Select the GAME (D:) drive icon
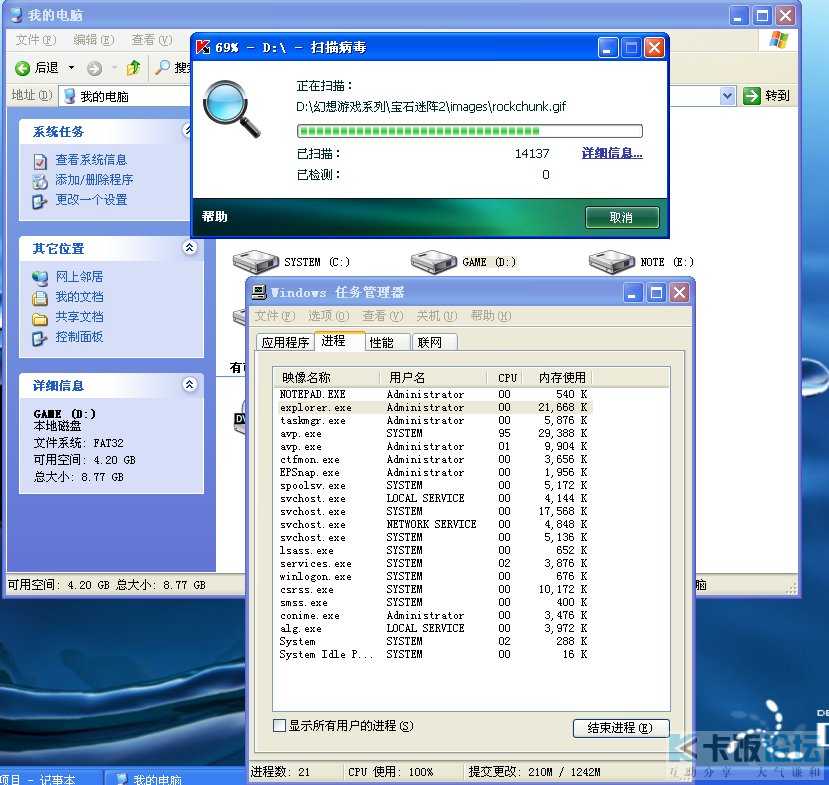 click(434, 262)
